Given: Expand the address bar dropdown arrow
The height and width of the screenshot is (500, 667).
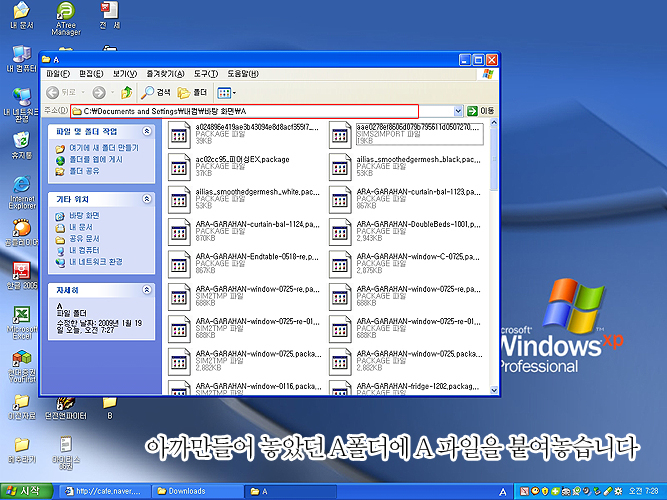Looking at the screenshot, I should coord(458,110).
